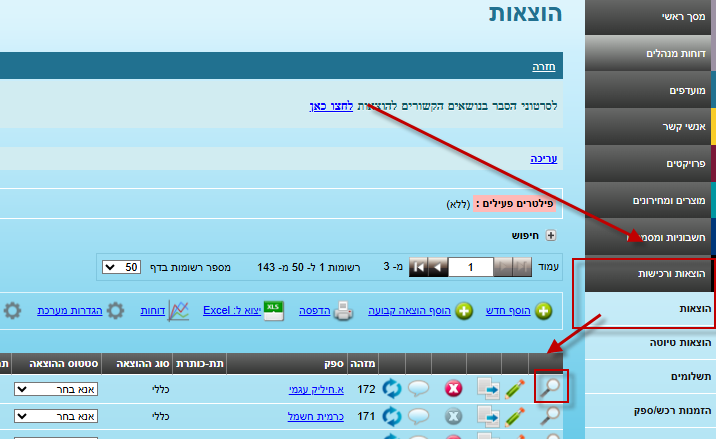
Task: Select מועדפים in the sidebar menu
Action: click(649, 90)
